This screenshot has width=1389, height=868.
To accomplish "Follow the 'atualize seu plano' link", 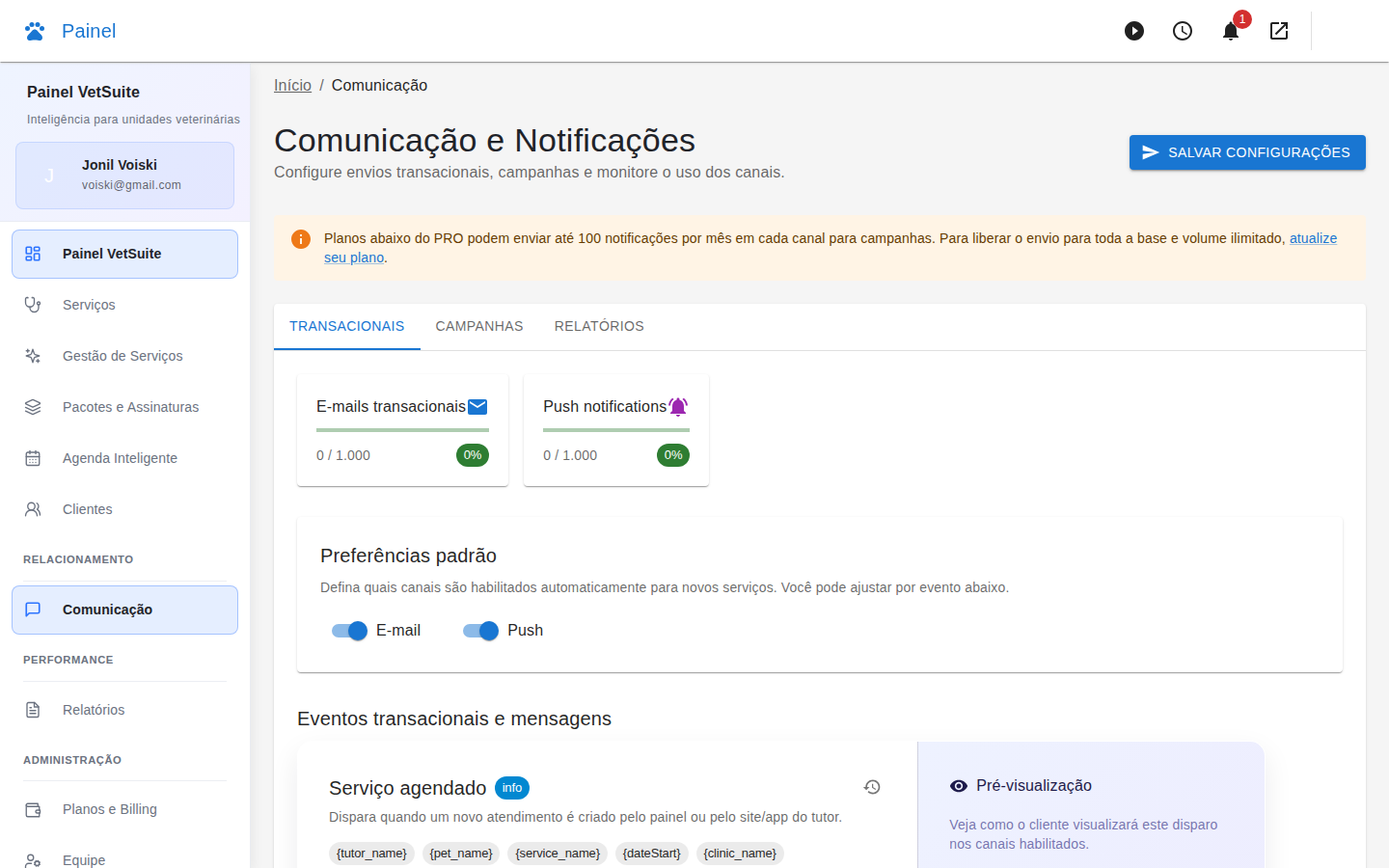I will (1313, 238).
